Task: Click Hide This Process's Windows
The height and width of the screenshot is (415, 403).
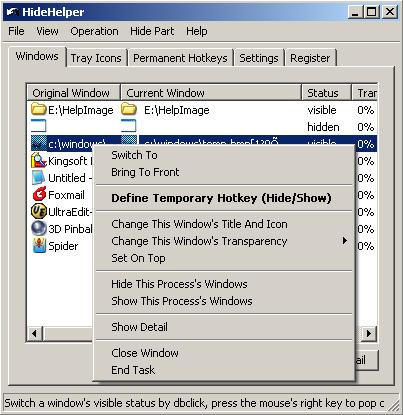Action: (179, 284)
